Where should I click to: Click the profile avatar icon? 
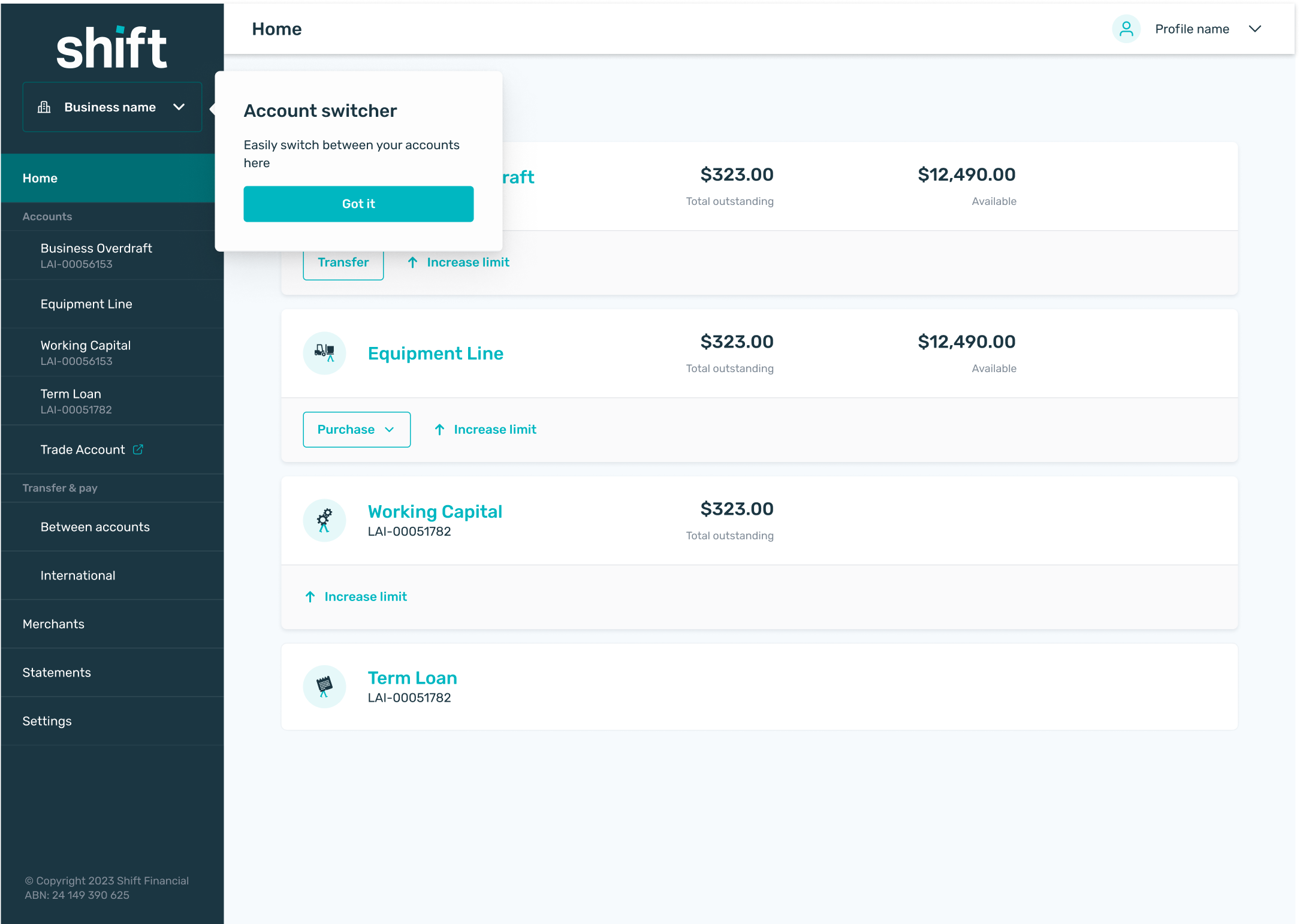click(x=1126, y=29)
